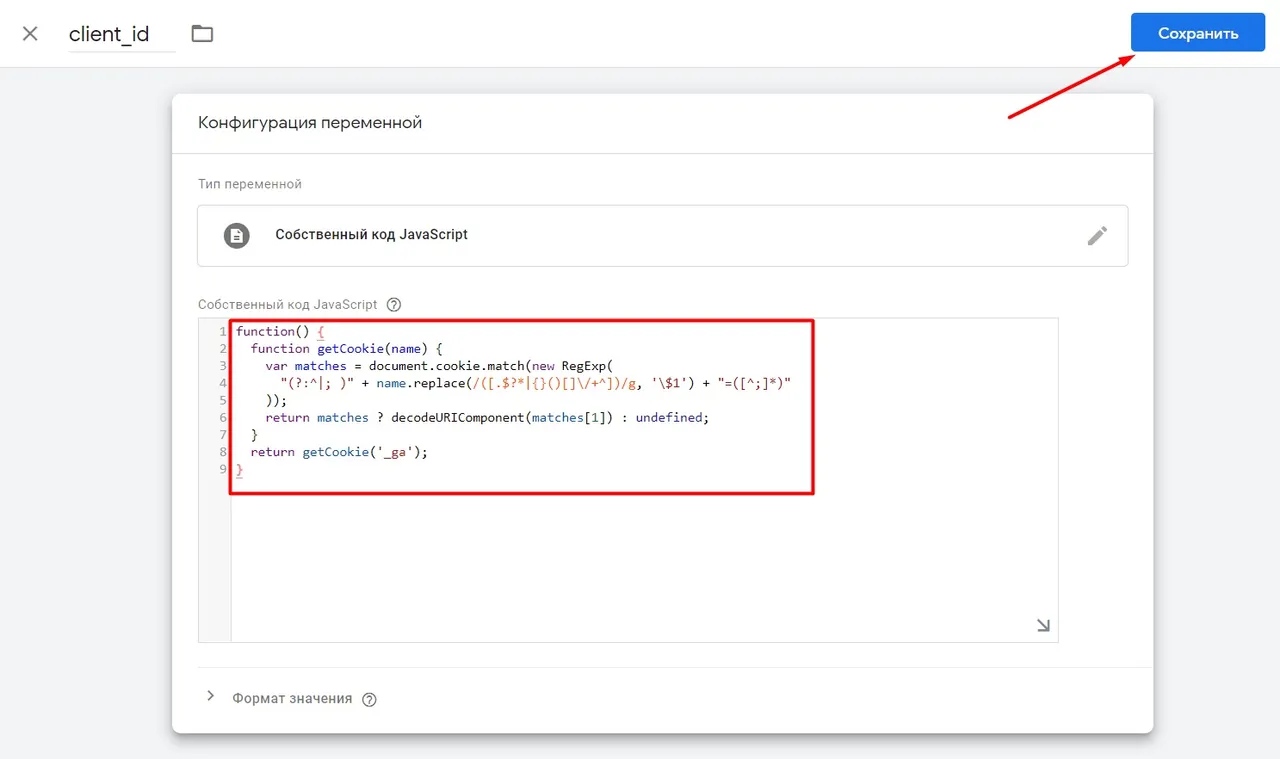
Task: Click first line 'function() {' in editor
Action: coord(281,332)
